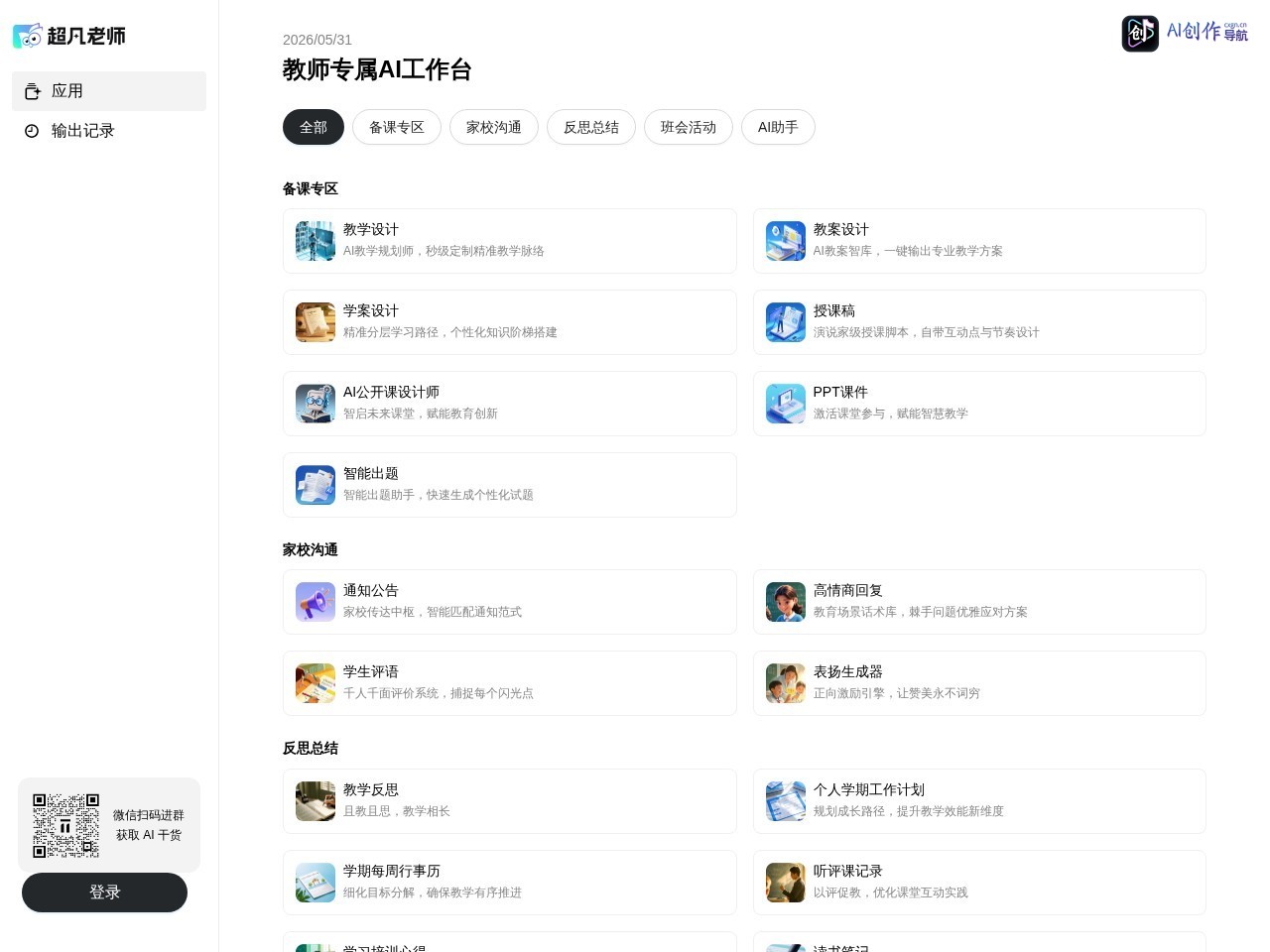Click description 教育场景话术库，棘手问题优雅应对方案
The height and width of the screenshot is (952, 1270).
click(x=921, y=612)
